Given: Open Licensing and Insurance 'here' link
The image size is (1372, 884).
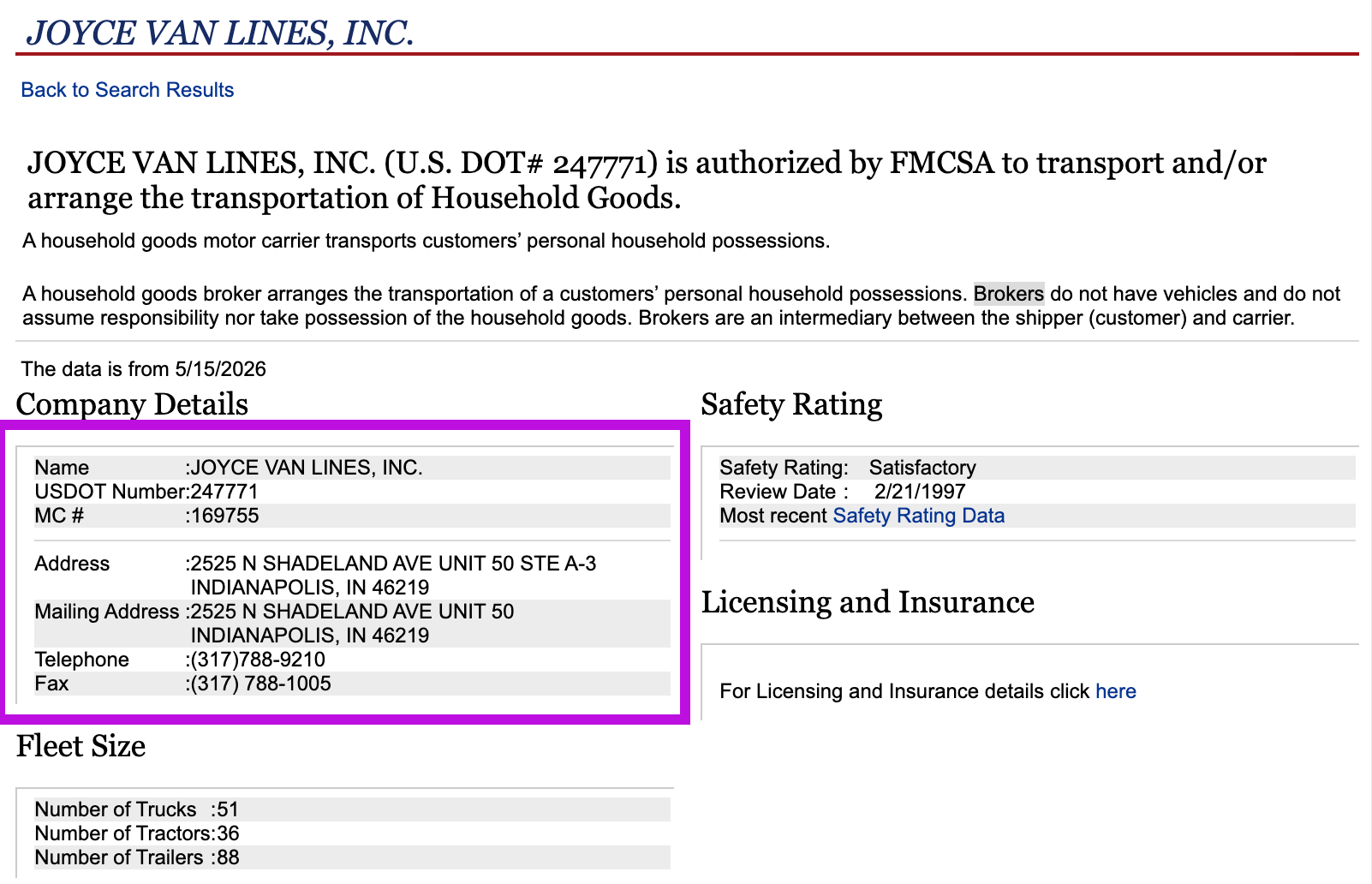Looking at the screenshot, I should point(1115,691).
